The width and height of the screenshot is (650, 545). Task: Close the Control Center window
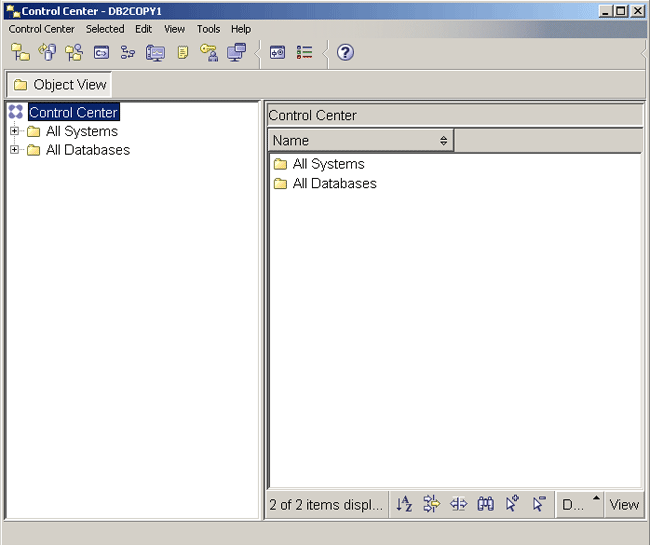pos(638,11)
